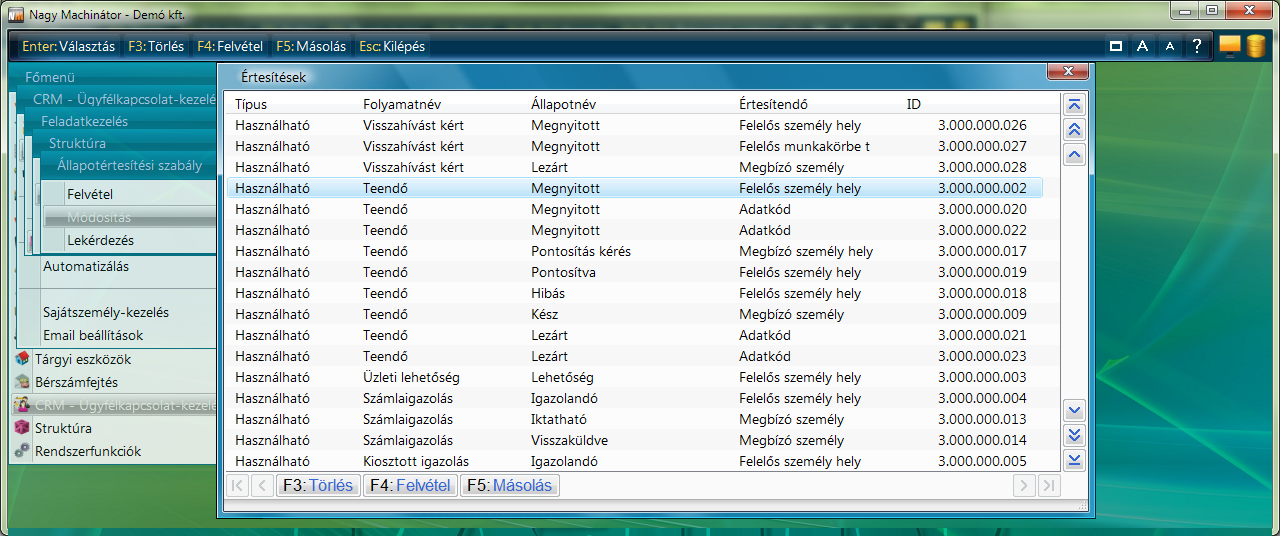1280x536 pixels.
Task: Choose Felvétel in the left submenu
Action: tap(90, 194)
